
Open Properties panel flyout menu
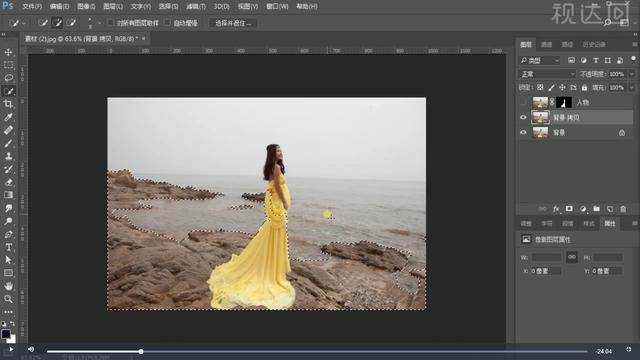(635, 223)
